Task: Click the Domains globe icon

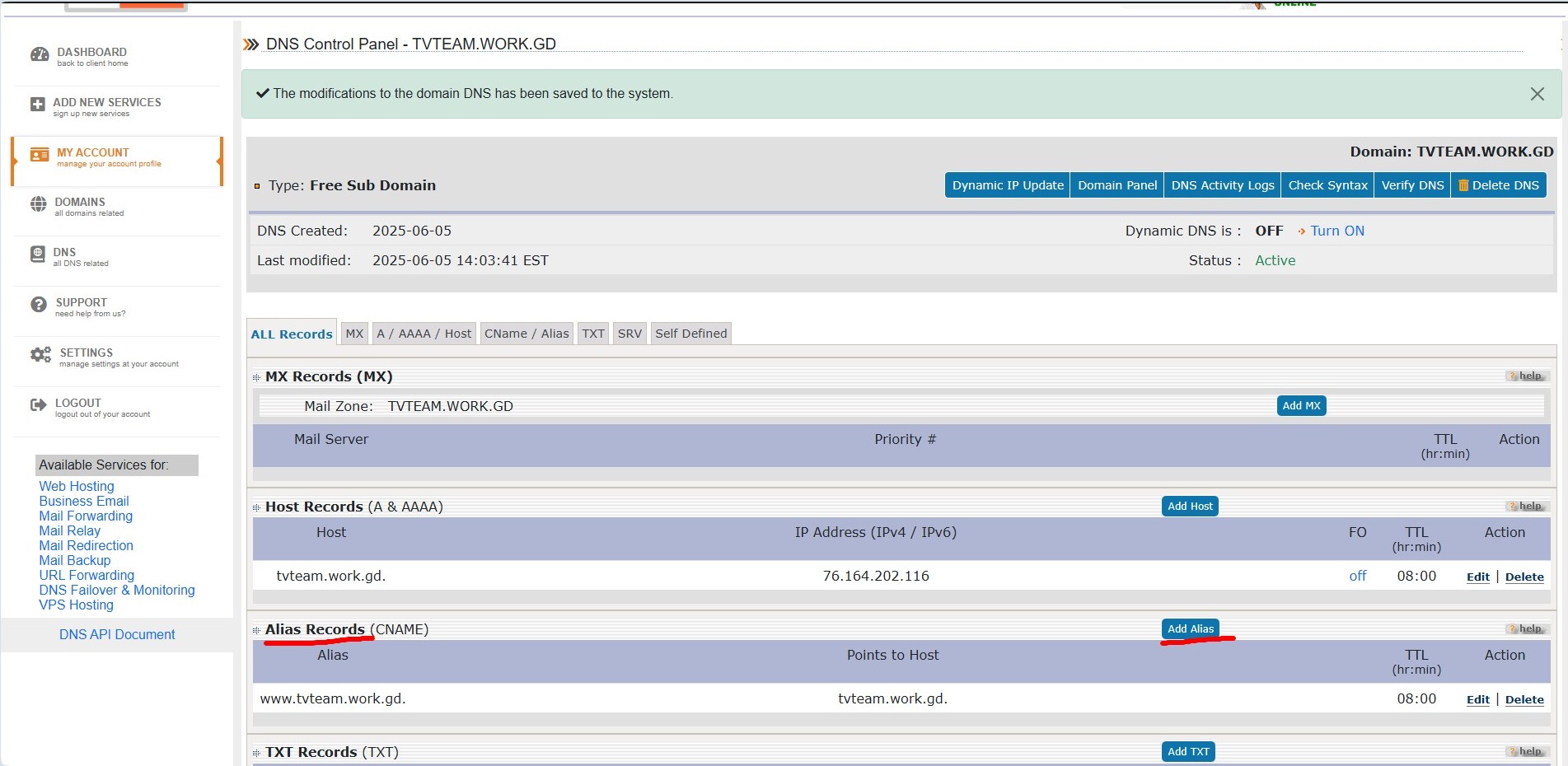Action: [x=39, y=204]
